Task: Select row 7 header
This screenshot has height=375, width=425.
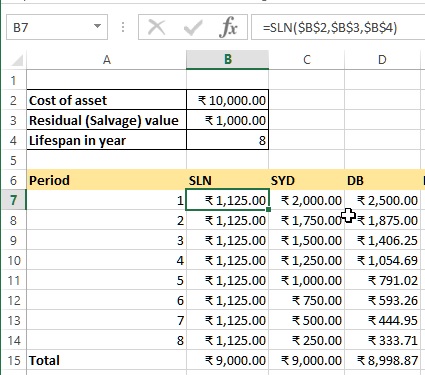Action: [x=14, y=200]
